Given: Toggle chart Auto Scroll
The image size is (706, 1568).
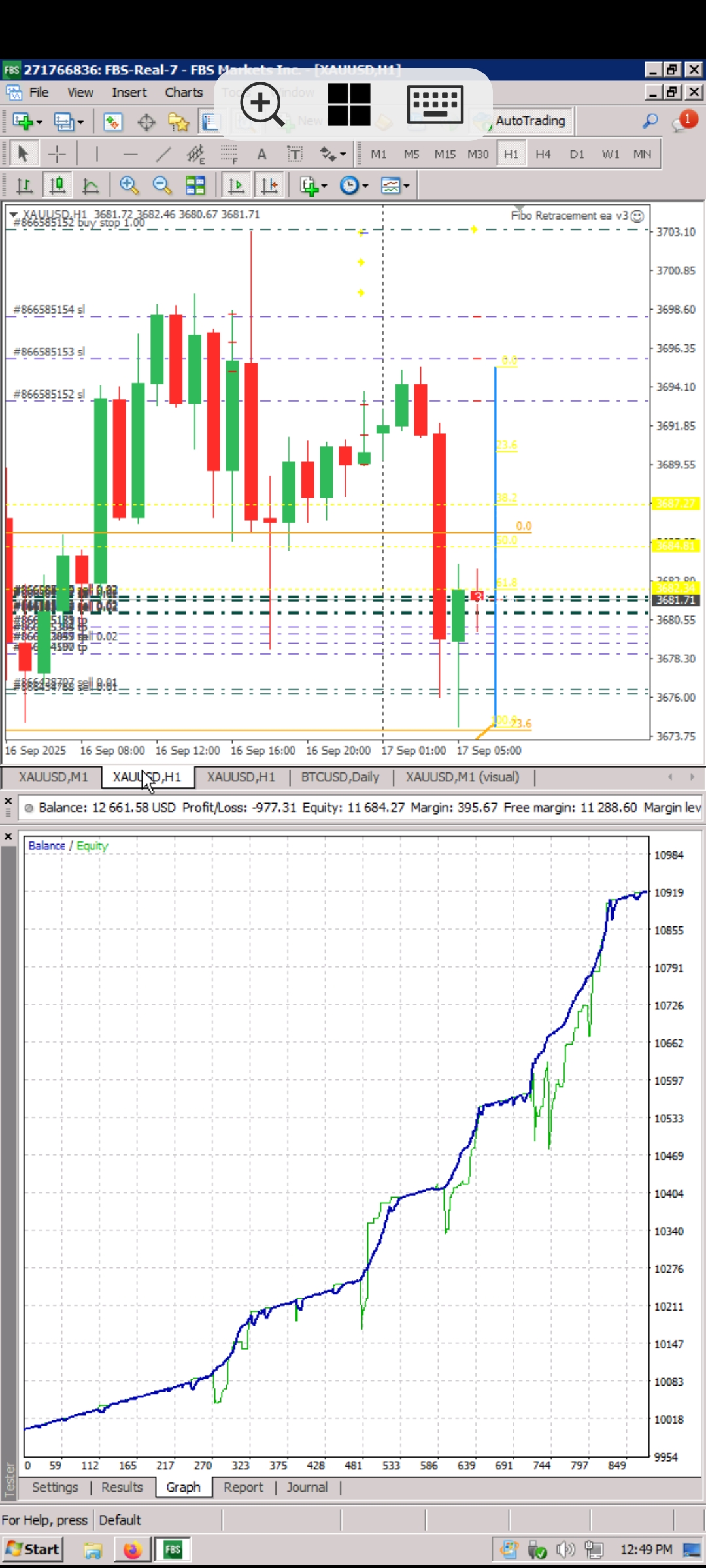Looking at the screenshot, I should tap(236, 186).
